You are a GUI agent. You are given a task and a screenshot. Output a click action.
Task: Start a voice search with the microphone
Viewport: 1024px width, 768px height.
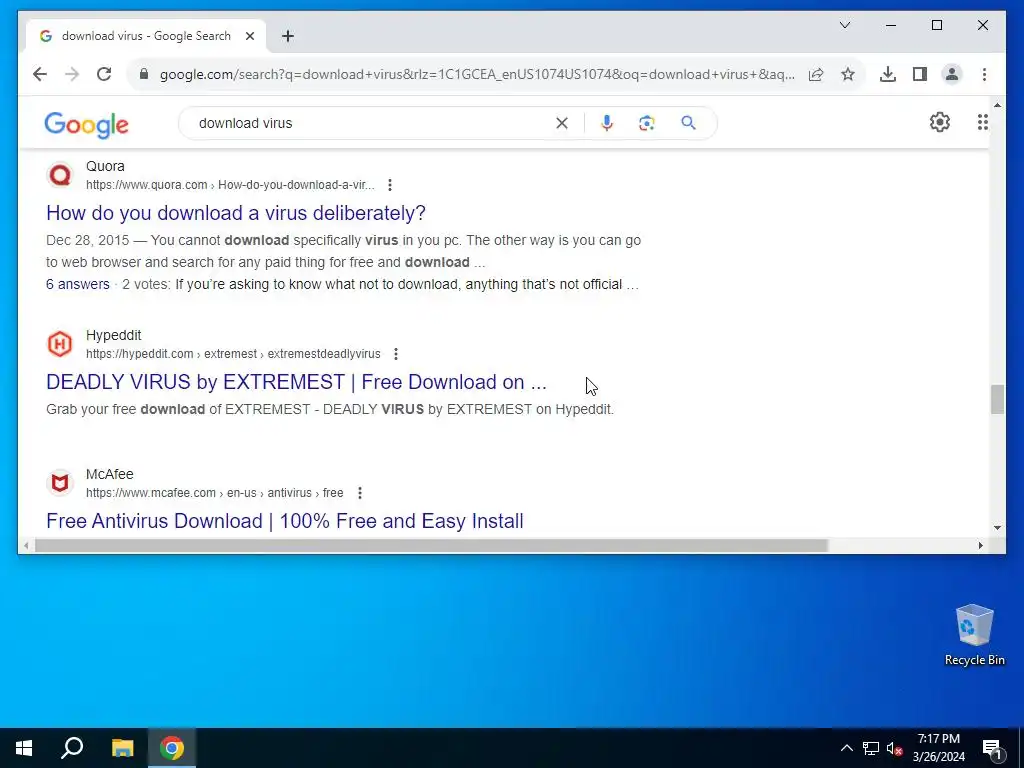tap(607, 123)
